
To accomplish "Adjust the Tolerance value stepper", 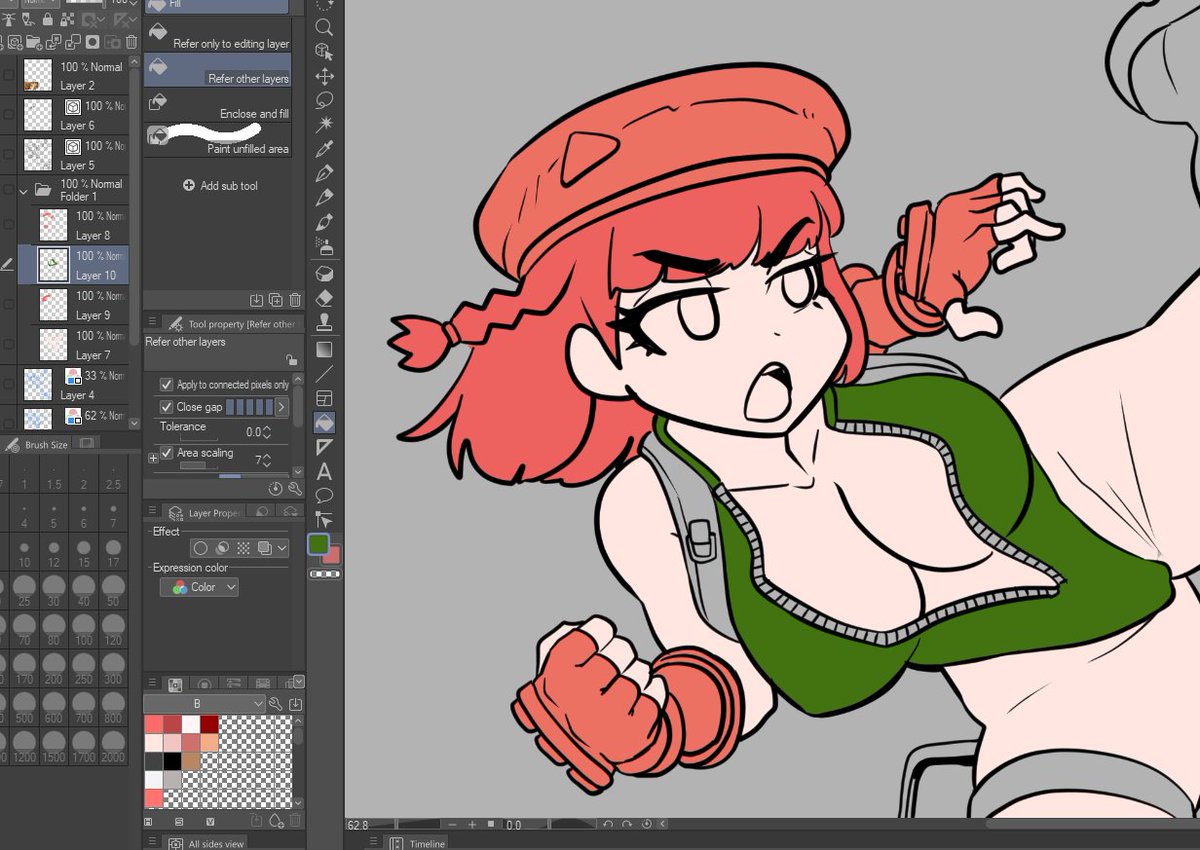I will 266,432.
